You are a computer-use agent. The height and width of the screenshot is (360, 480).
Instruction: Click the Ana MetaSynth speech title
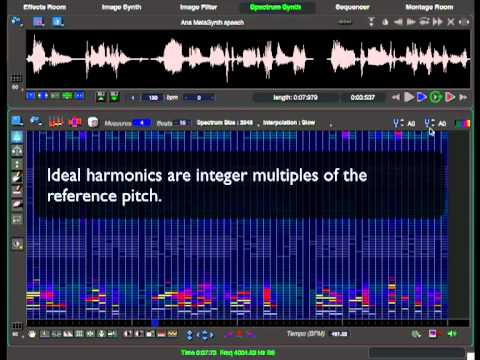(212, 23)
